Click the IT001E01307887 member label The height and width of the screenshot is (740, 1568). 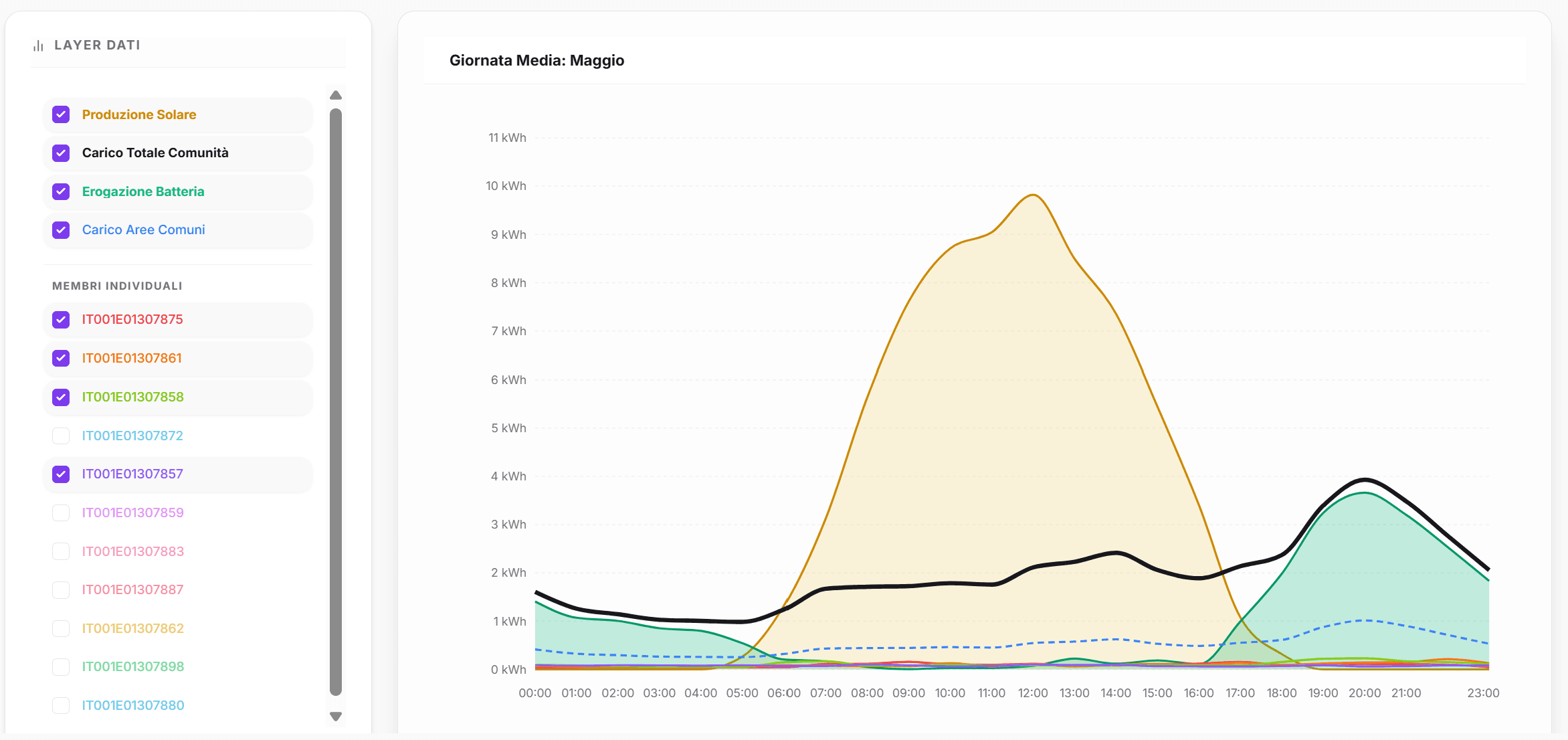pyautogui.click(x=132, y=589)
